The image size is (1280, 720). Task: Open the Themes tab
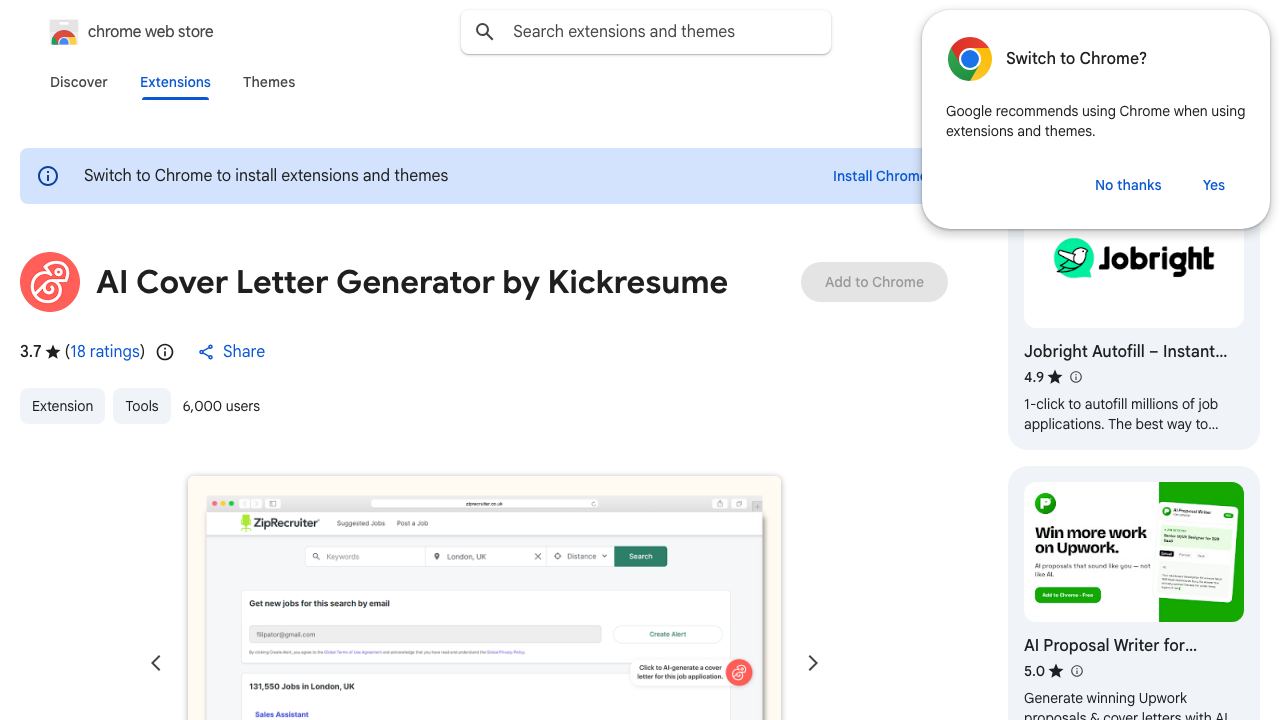(x=269, y=82)
